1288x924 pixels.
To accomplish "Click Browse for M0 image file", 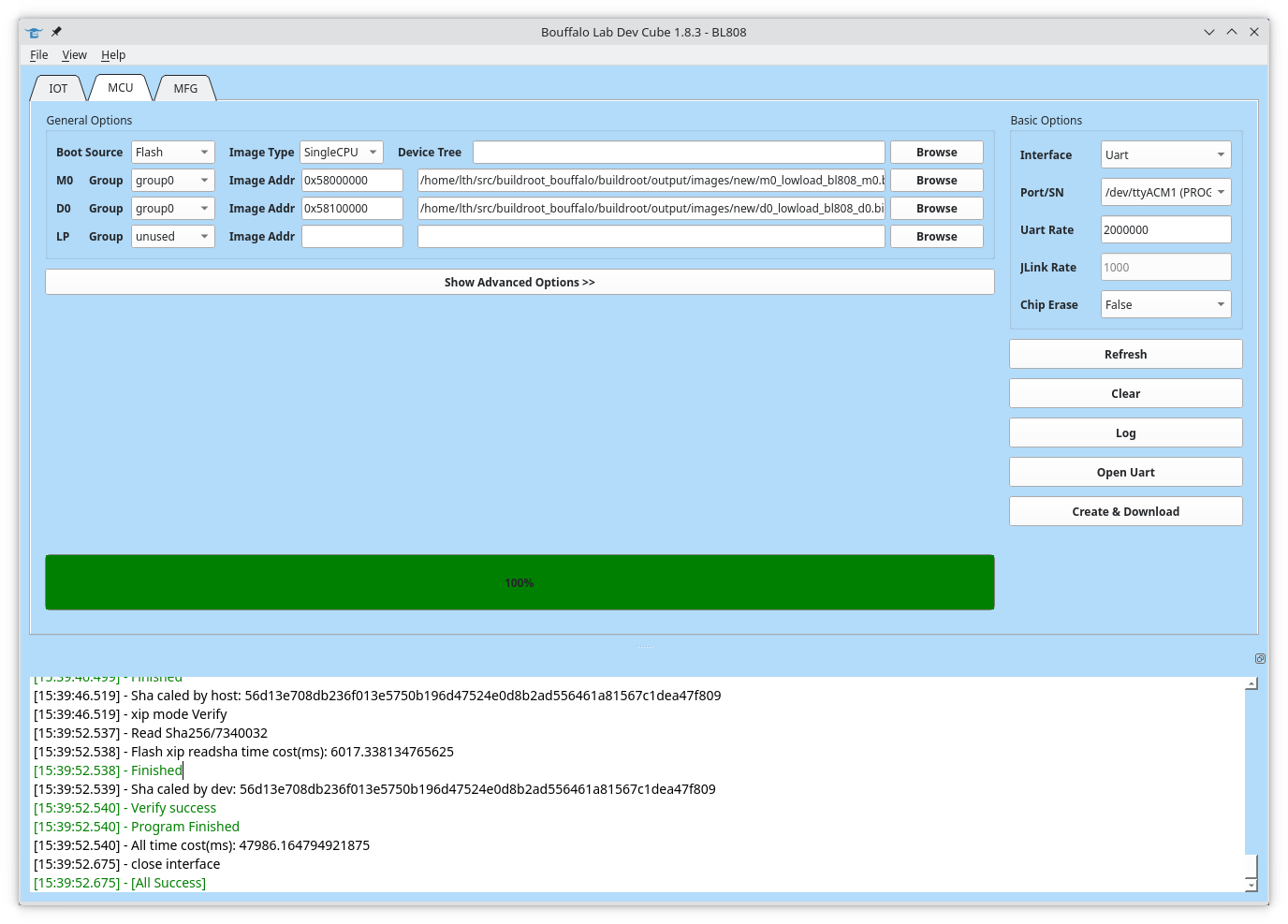I will coord(937,181).
